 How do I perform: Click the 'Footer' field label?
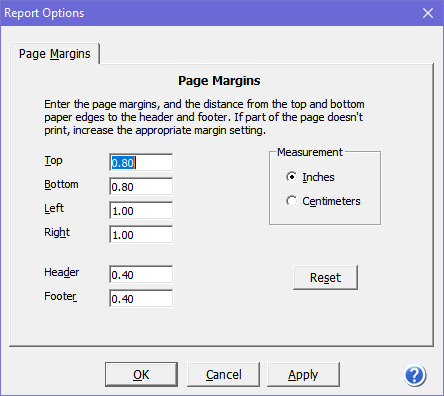tap(60, 296)
